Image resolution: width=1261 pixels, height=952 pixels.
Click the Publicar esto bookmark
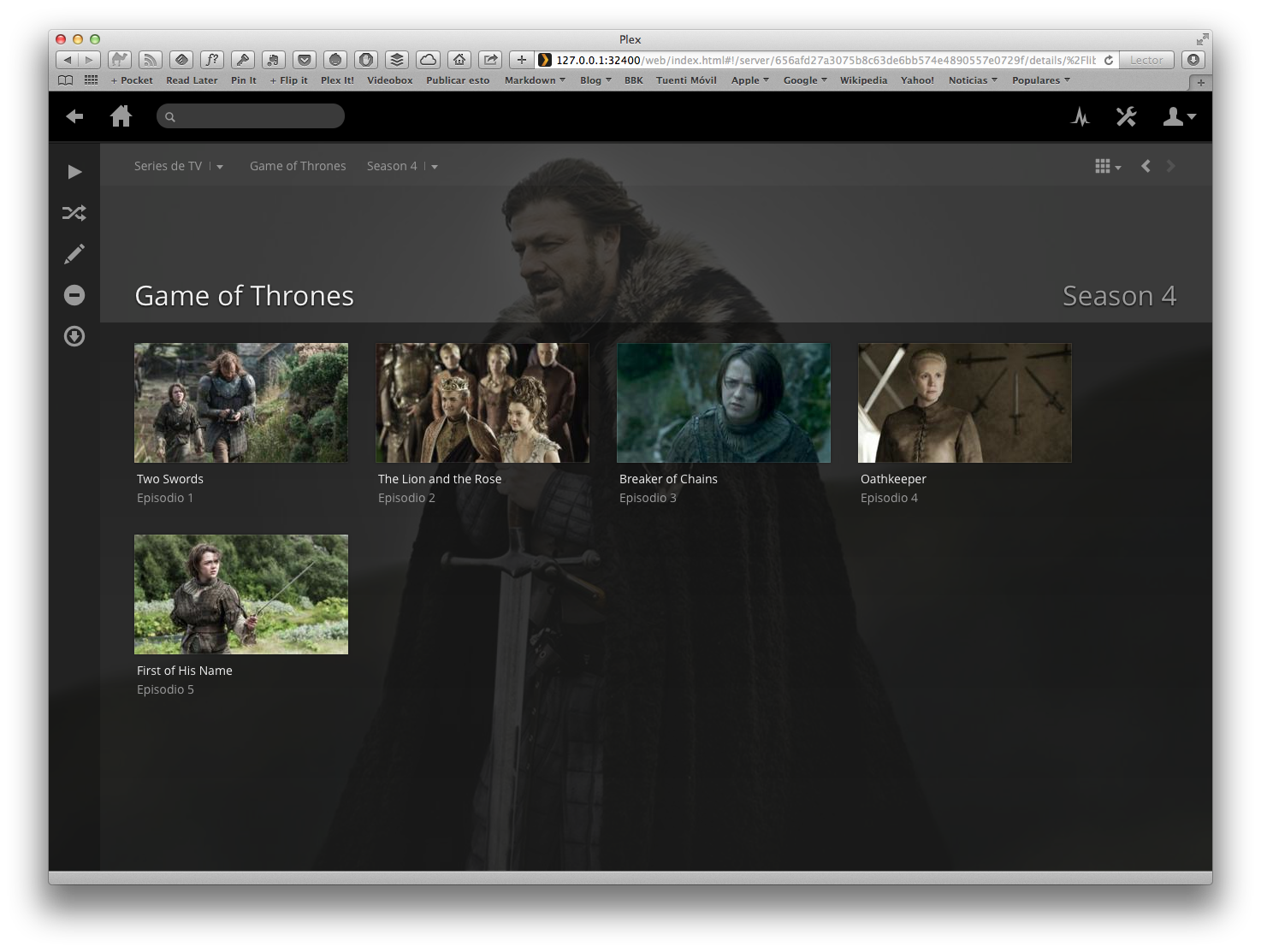point(458,80)
